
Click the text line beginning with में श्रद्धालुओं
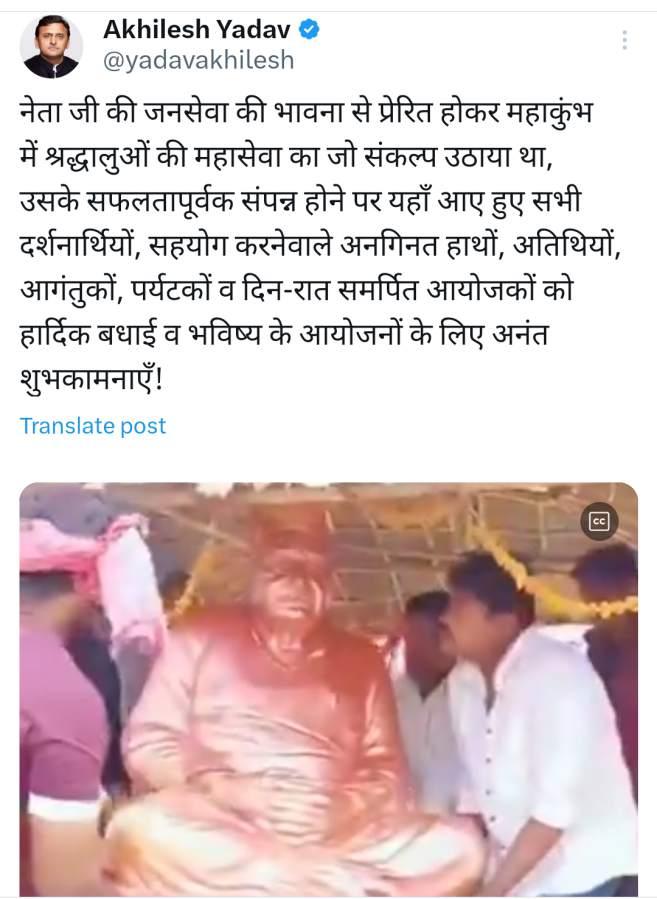287,156
